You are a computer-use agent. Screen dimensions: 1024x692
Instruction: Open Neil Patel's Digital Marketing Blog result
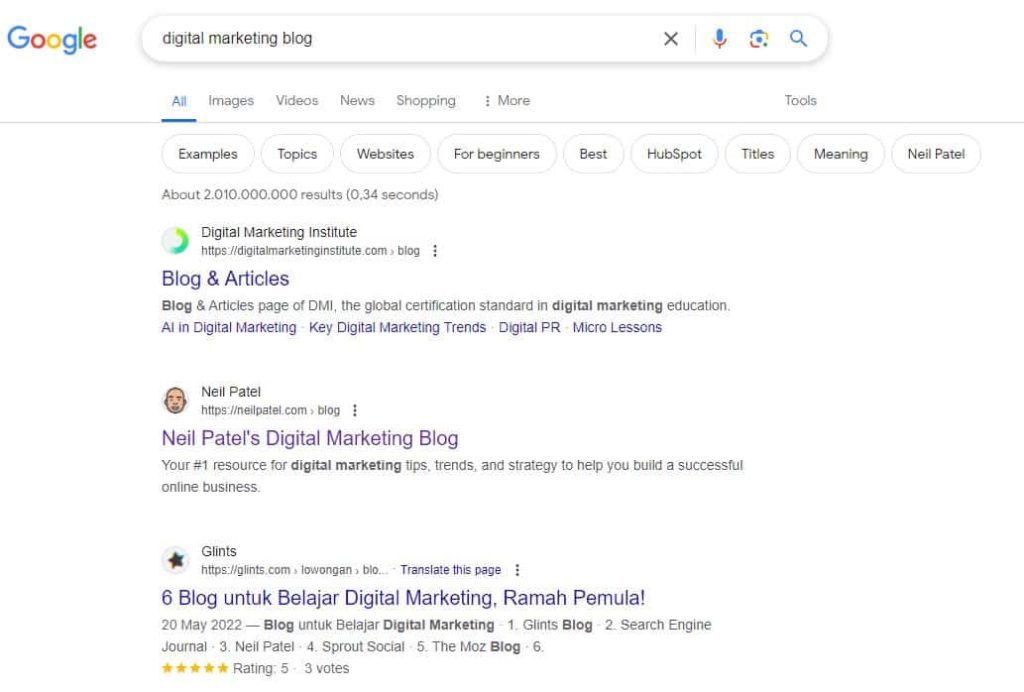pos(310,438)
